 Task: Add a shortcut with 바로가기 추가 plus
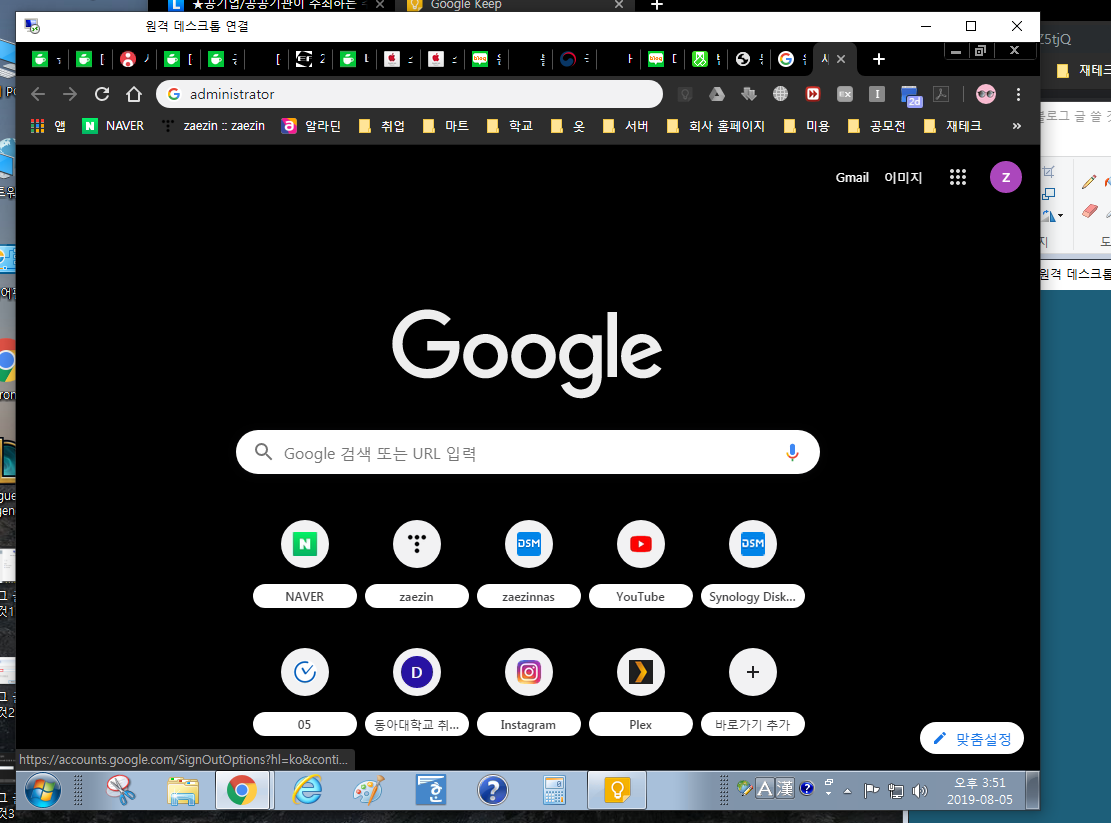tap(752, 692)
